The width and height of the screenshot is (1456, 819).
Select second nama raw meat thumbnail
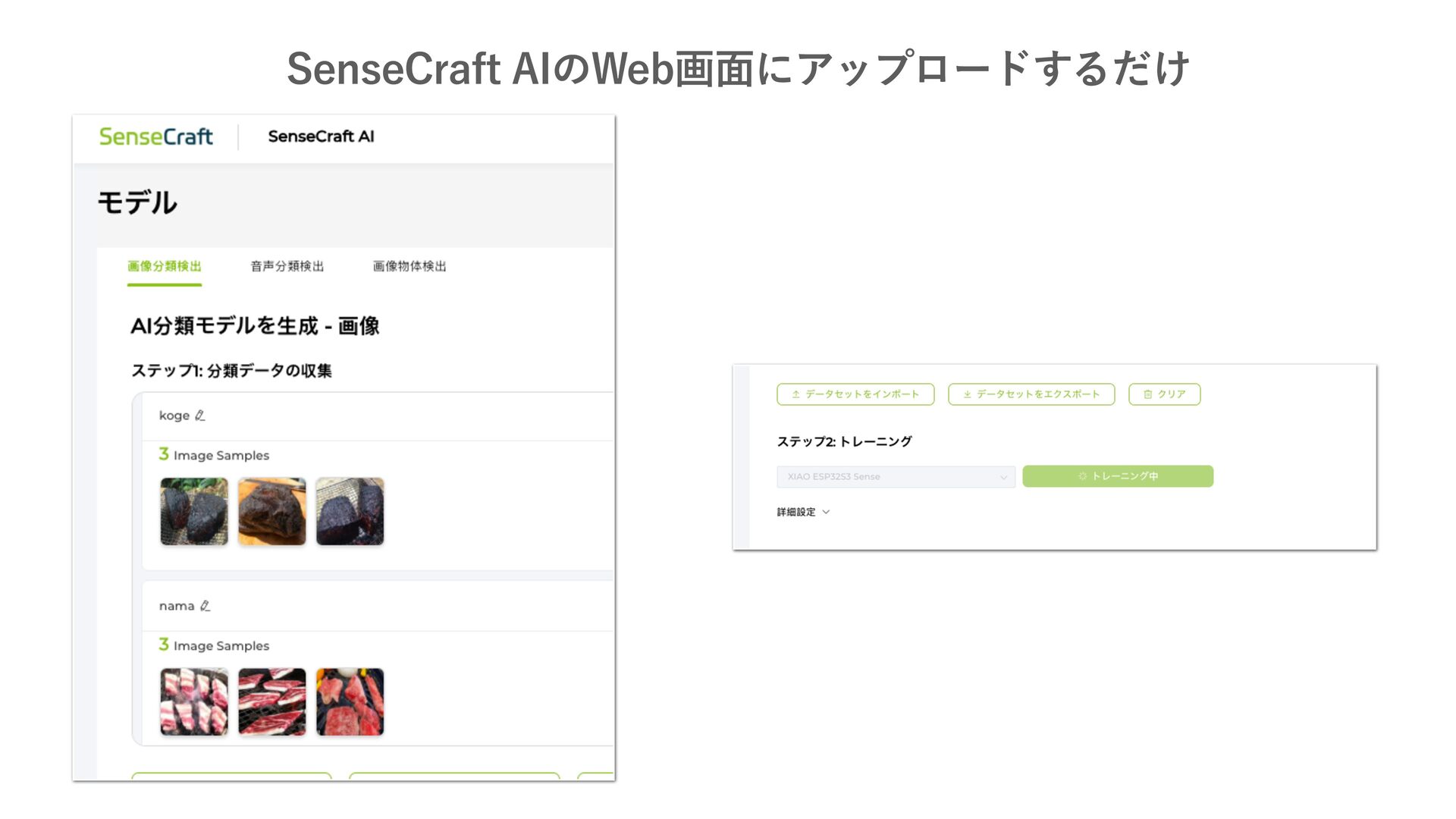271,701
